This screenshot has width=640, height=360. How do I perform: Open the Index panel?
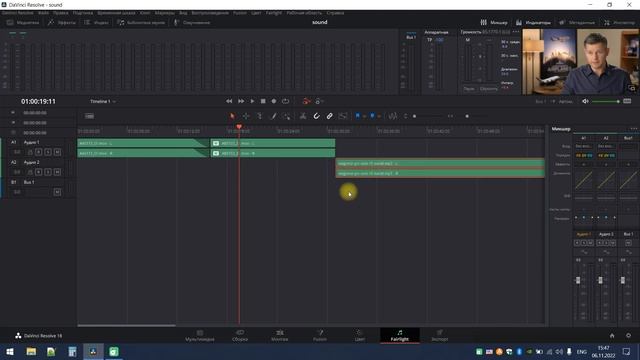(96, 22)
